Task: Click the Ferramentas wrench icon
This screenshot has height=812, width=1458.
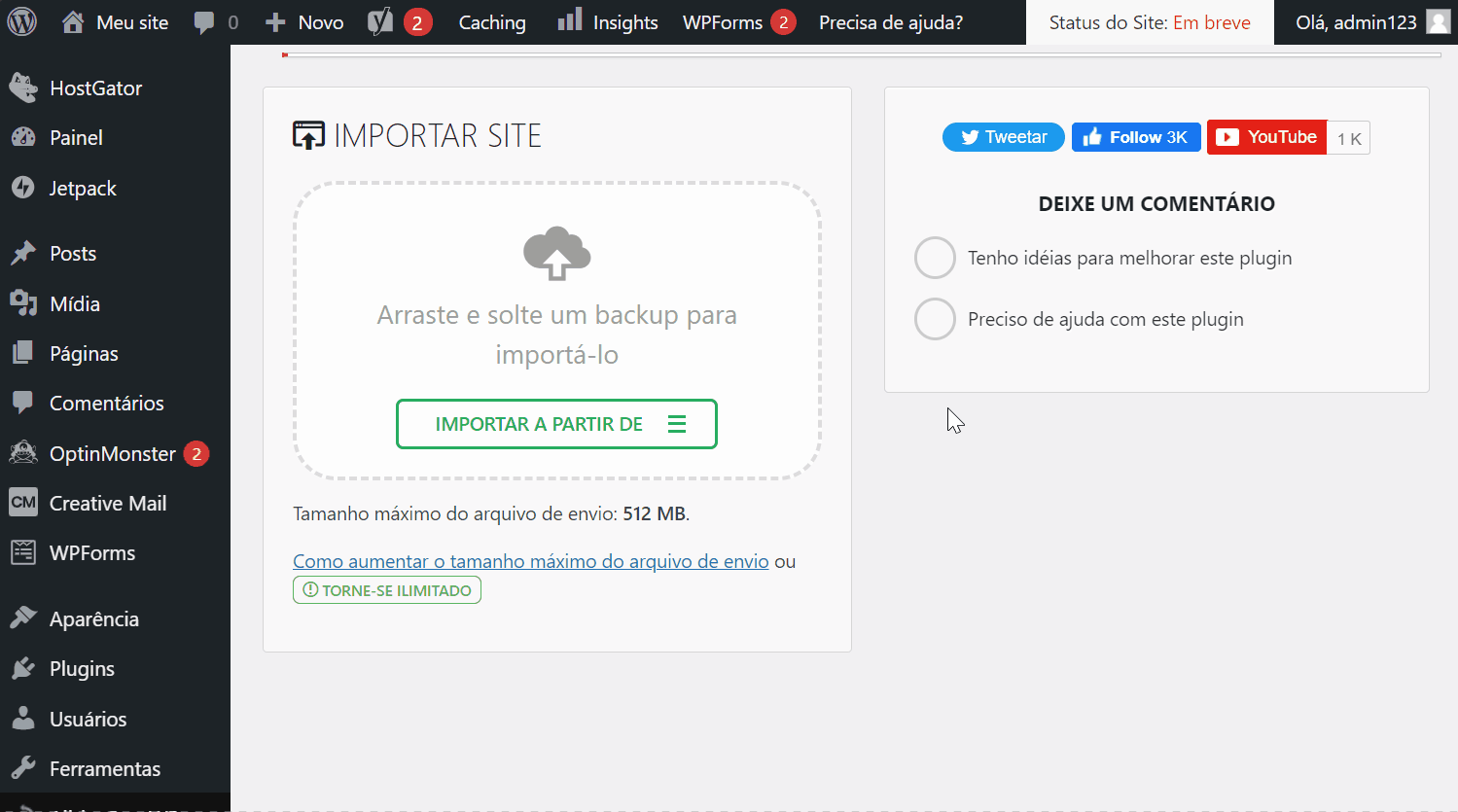Action: point(23,768)
